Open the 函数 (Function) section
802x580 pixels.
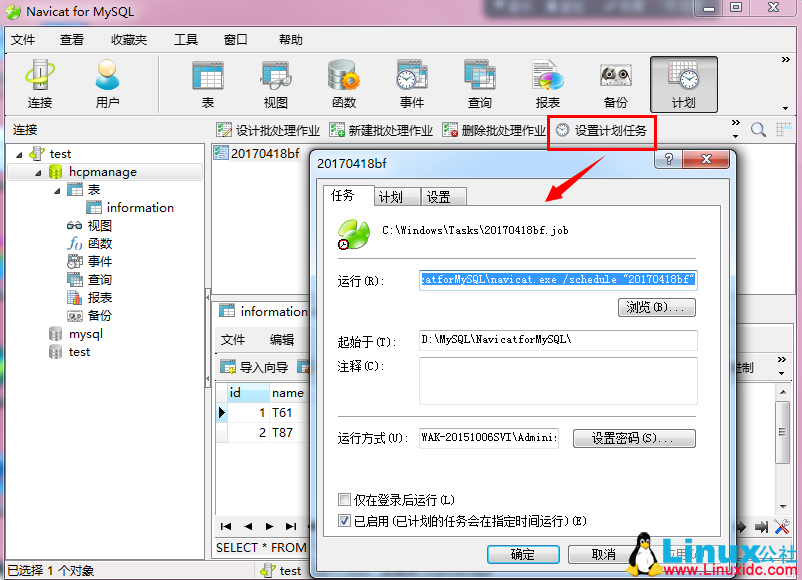tap(342, 84)
